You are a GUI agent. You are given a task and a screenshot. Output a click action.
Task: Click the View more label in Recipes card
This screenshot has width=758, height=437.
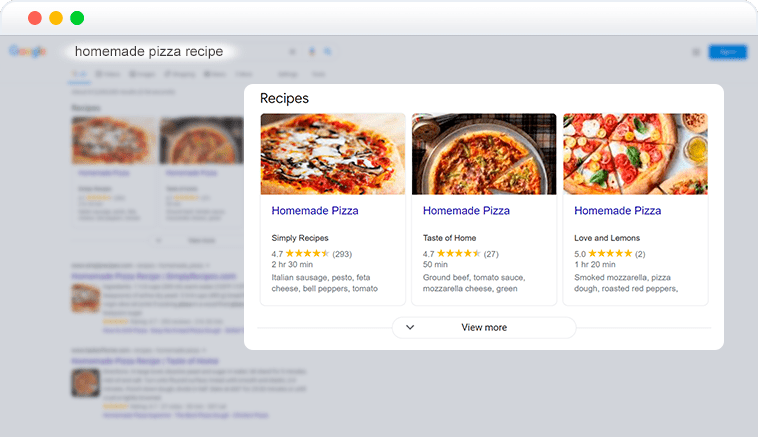[484, 327]
